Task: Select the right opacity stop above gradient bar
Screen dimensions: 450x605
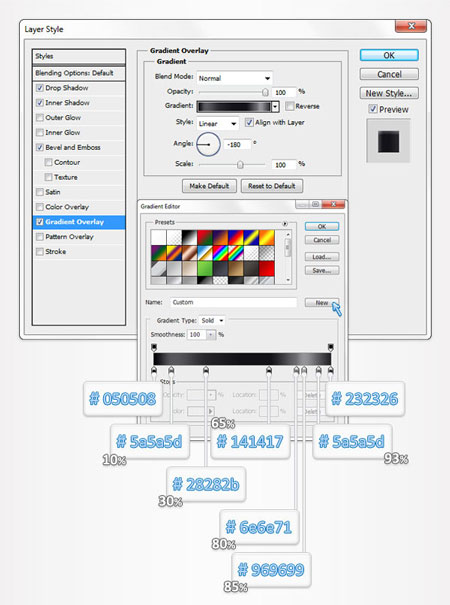Action: (331, 347)
